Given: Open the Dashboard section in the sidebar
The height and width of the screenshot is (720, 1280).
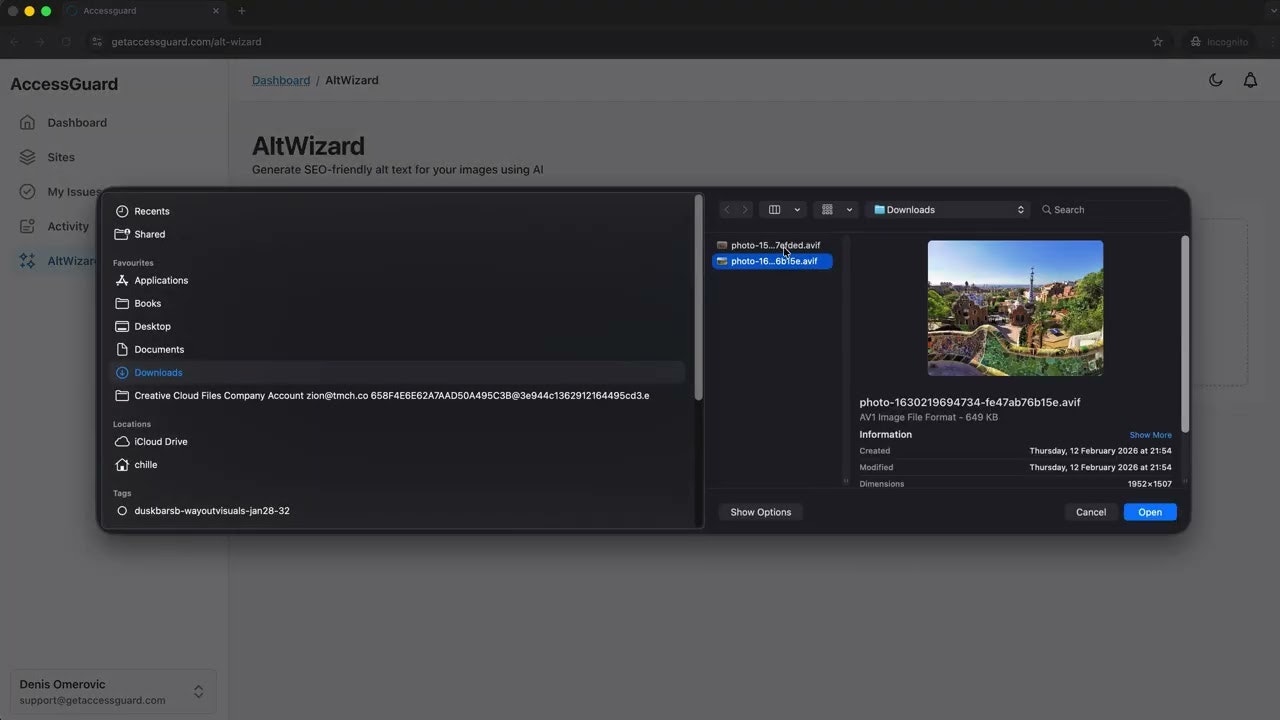Looking at the screenshot, I should 77,122.
